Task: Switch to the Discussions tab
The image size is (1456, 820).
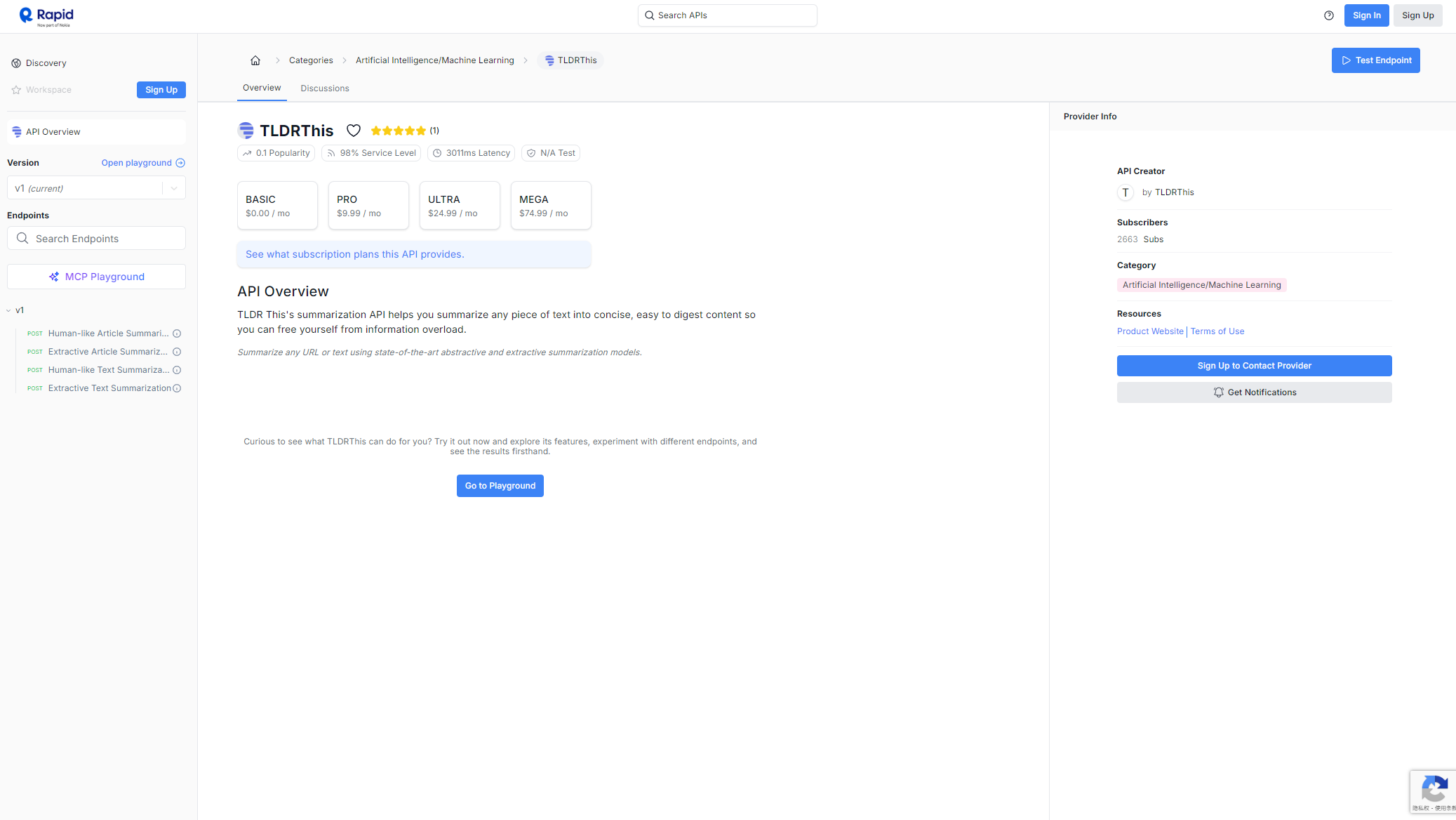Action: pos(325,88)
